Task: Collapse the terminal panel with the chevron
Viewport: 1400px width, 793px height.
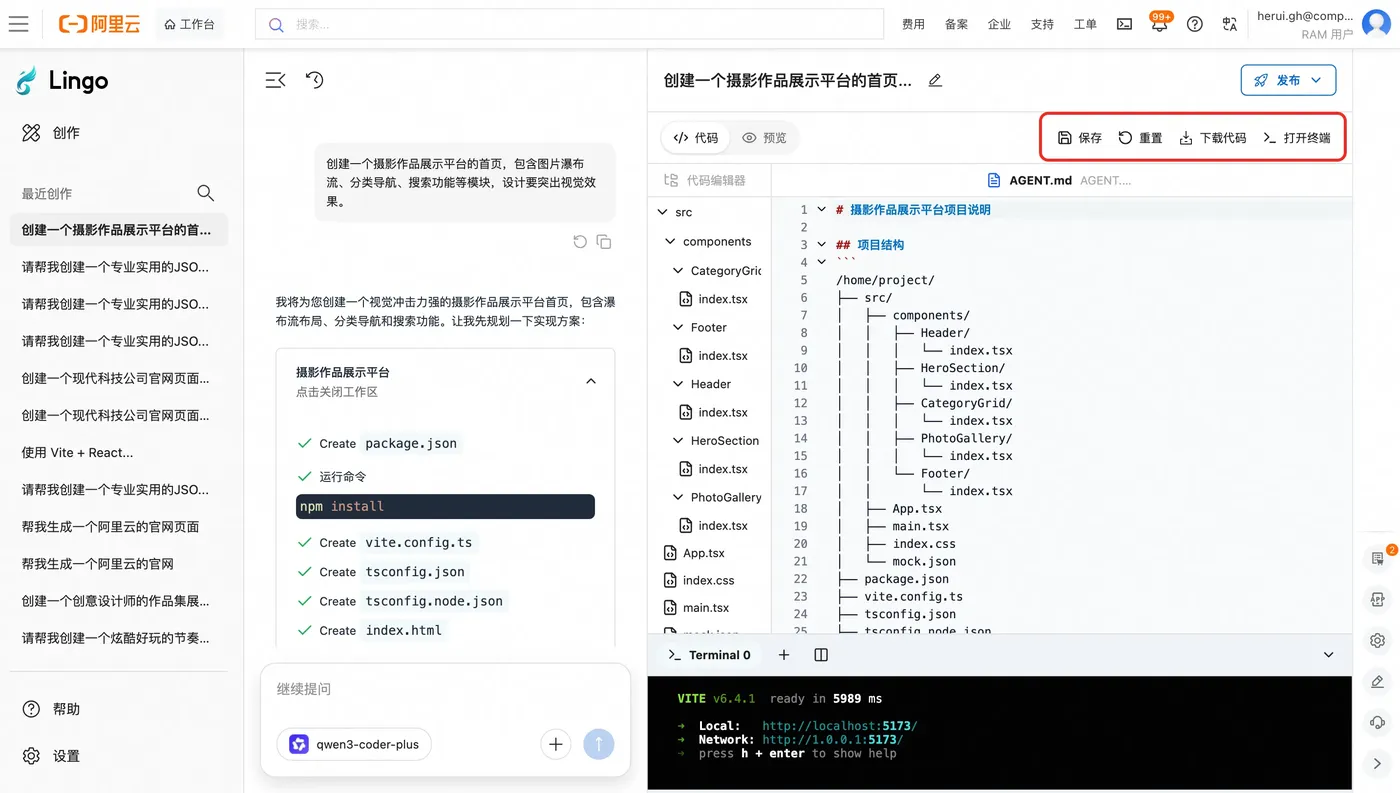Action: point(1328,655)
